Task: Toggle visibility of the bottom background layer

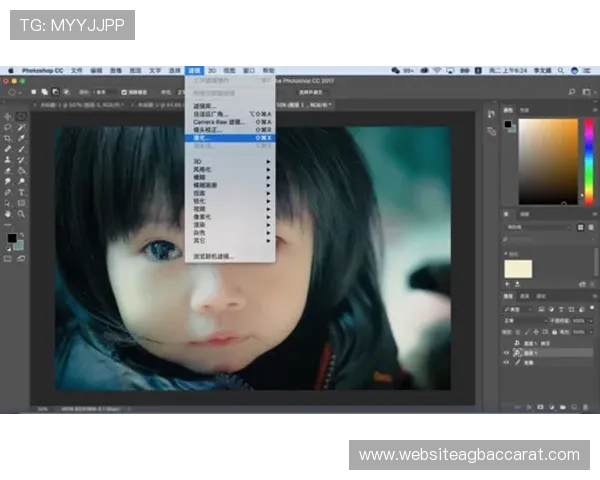Action: pyautogui.click(x=506, y=363)
